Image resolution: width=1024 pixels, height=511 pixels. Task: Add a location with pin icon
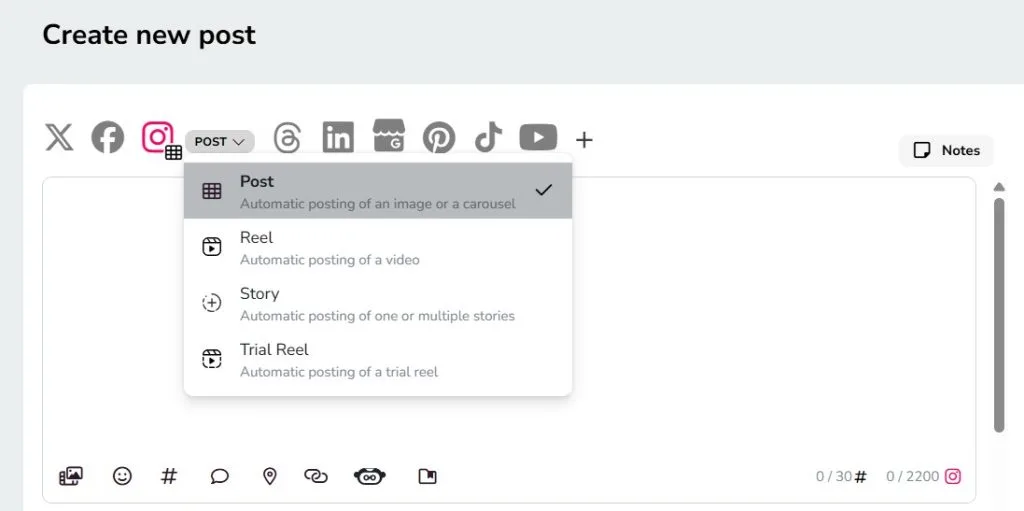coord(270,476)
